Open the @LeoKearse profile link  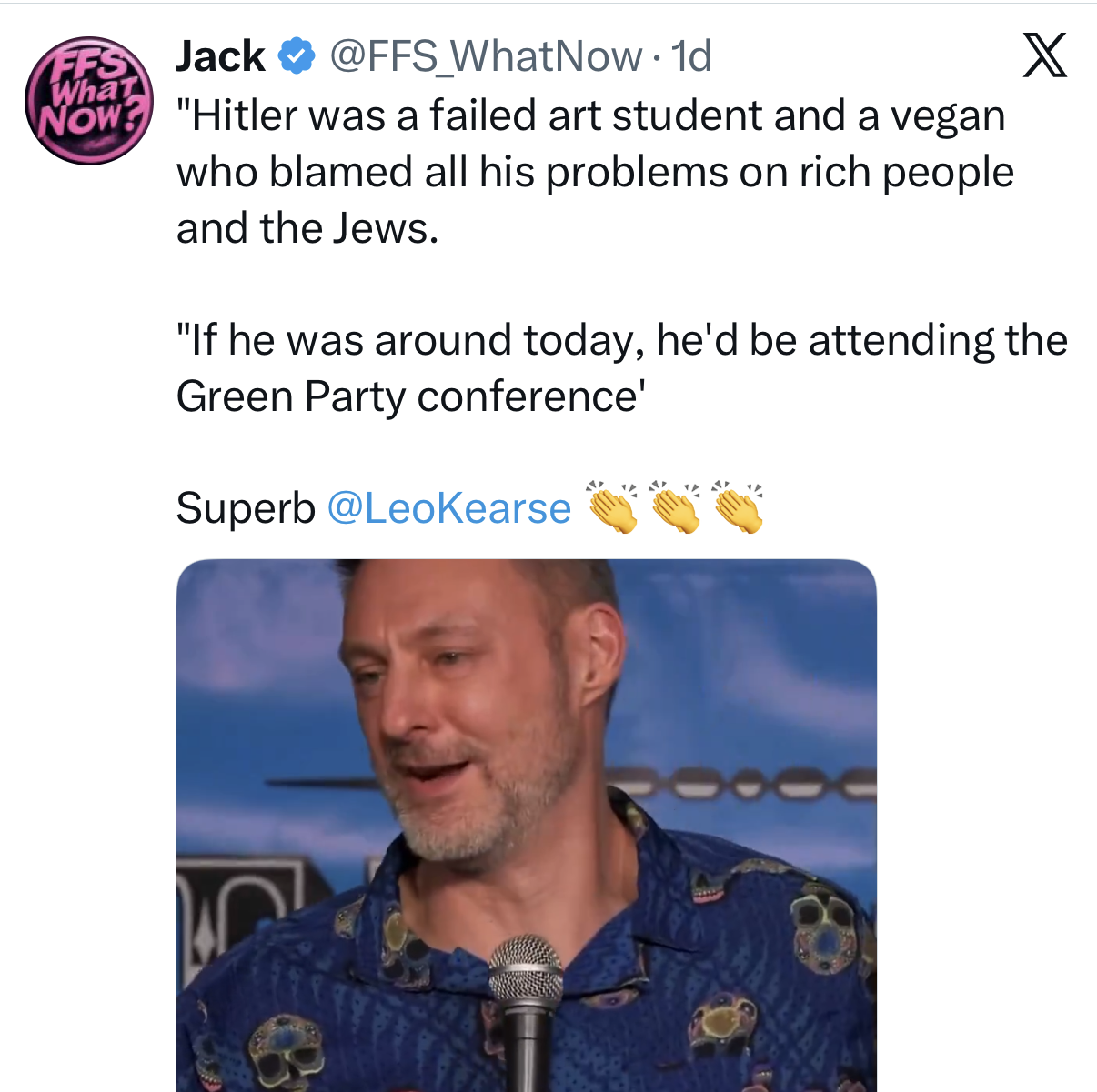click(449, 508)
